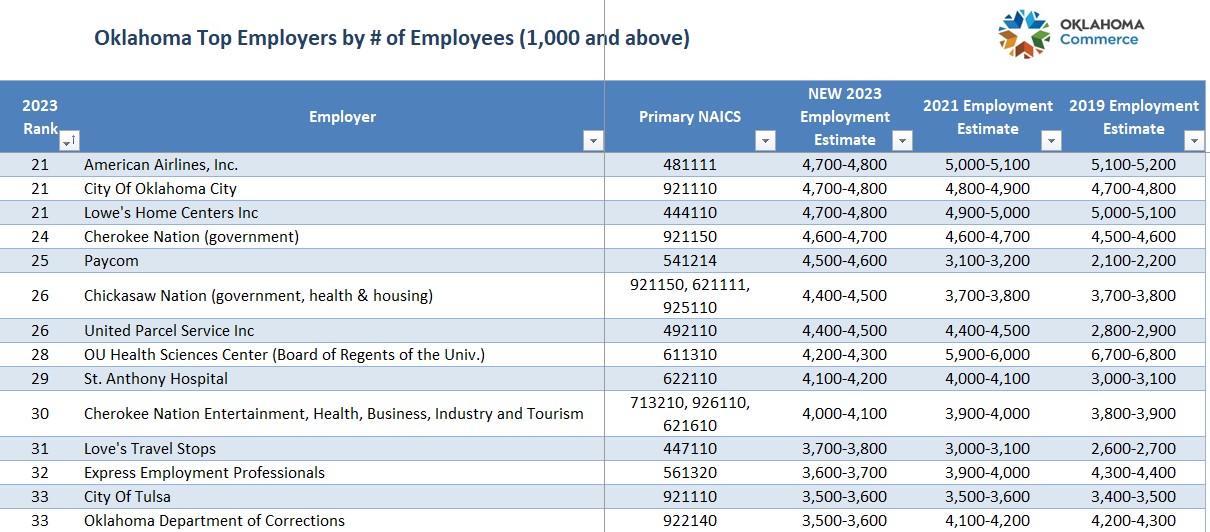Click the Primary NAICS header label
This screenshot has height=532, width=1210.
(690, 117)
